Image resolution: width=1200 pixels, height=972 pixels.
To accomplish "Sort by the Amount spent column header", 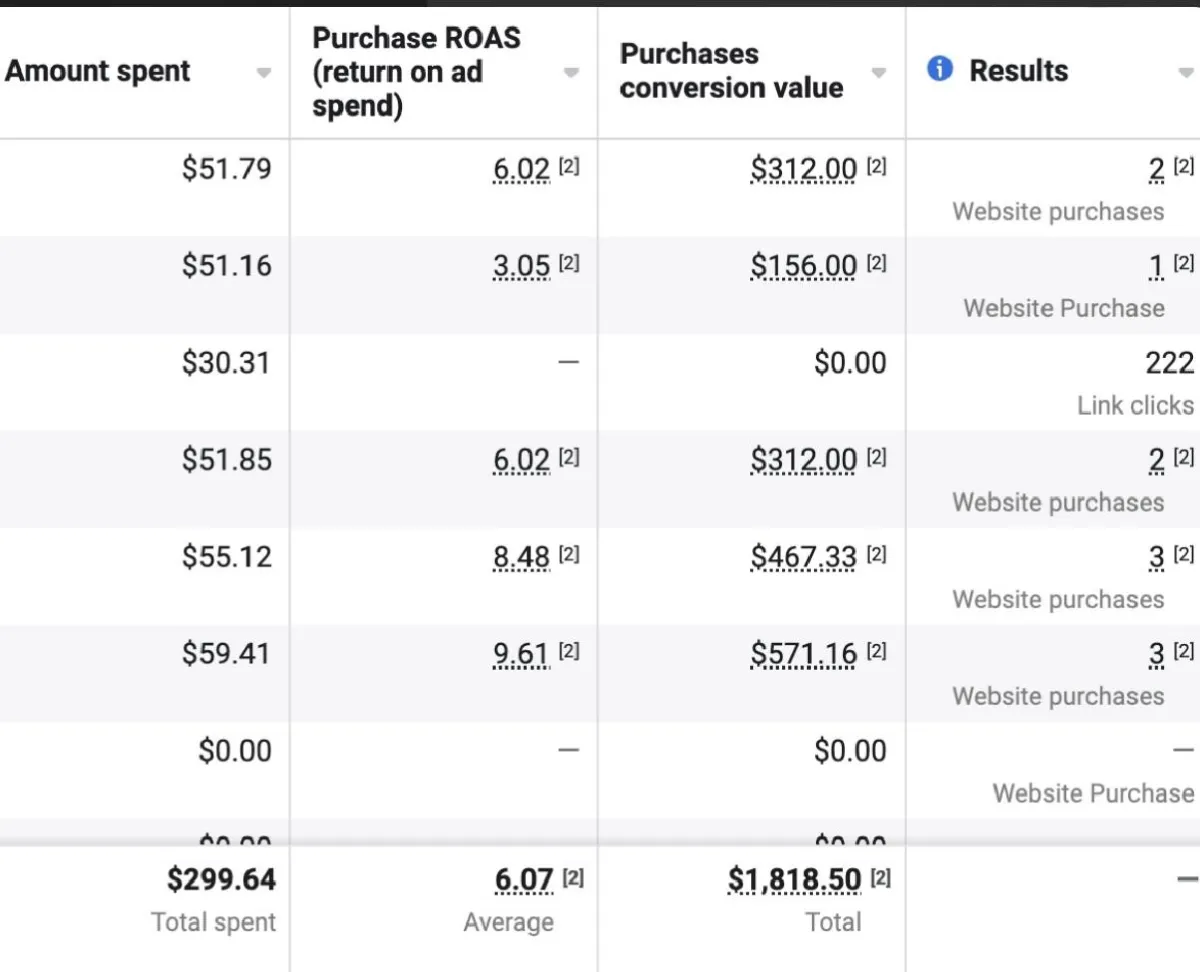I will 97,71.
